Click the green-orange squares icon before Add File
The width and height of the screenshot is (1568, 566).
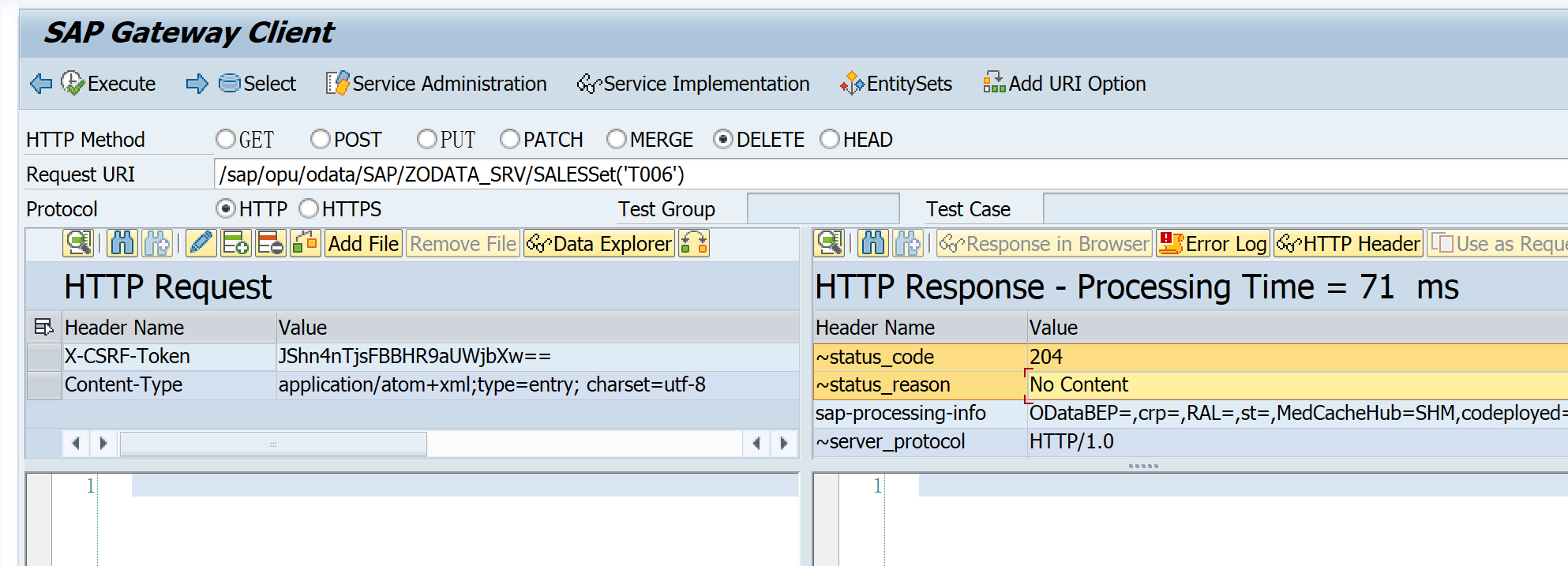point(306,243)
